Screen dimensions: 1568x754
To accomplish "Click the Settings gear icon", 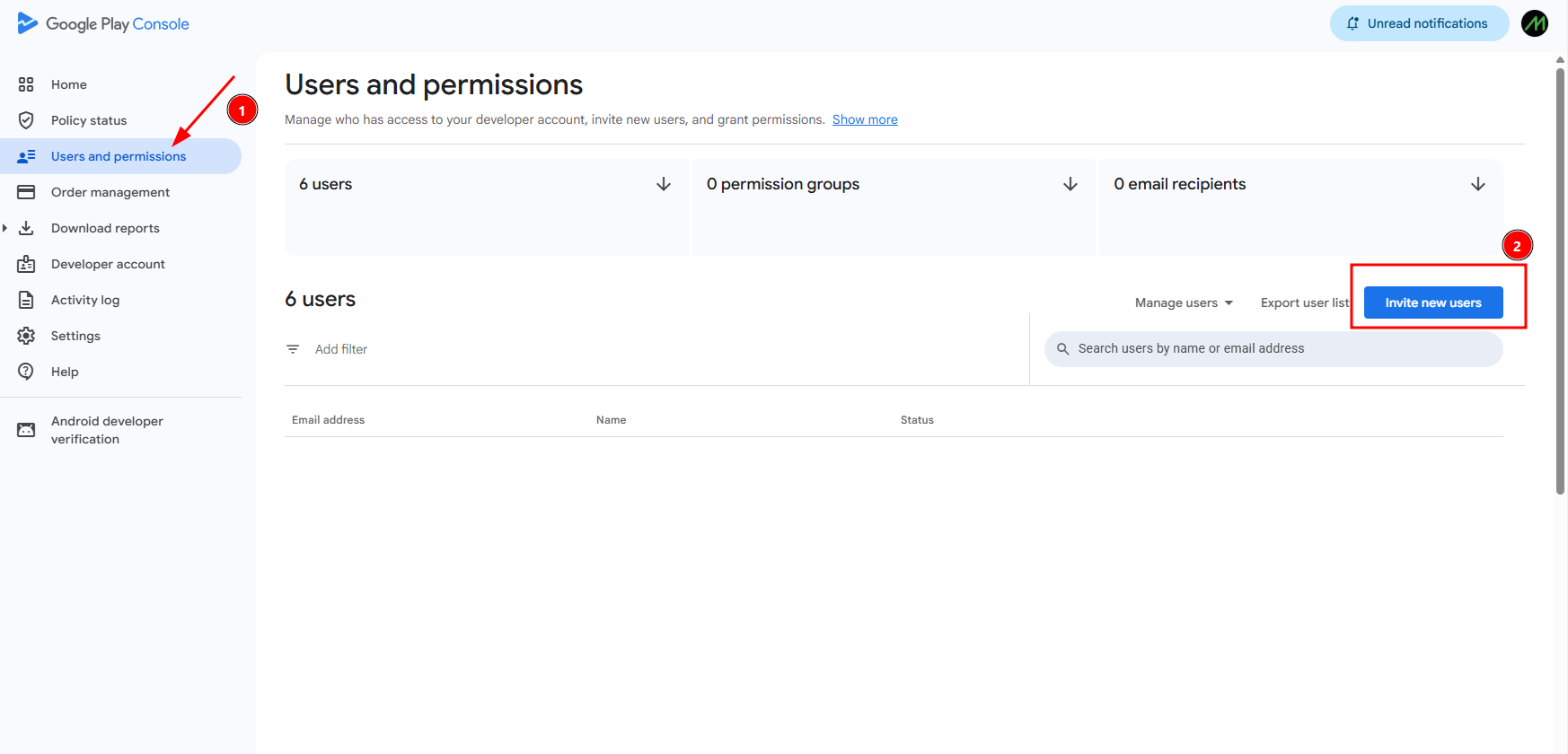I will 26,336.
